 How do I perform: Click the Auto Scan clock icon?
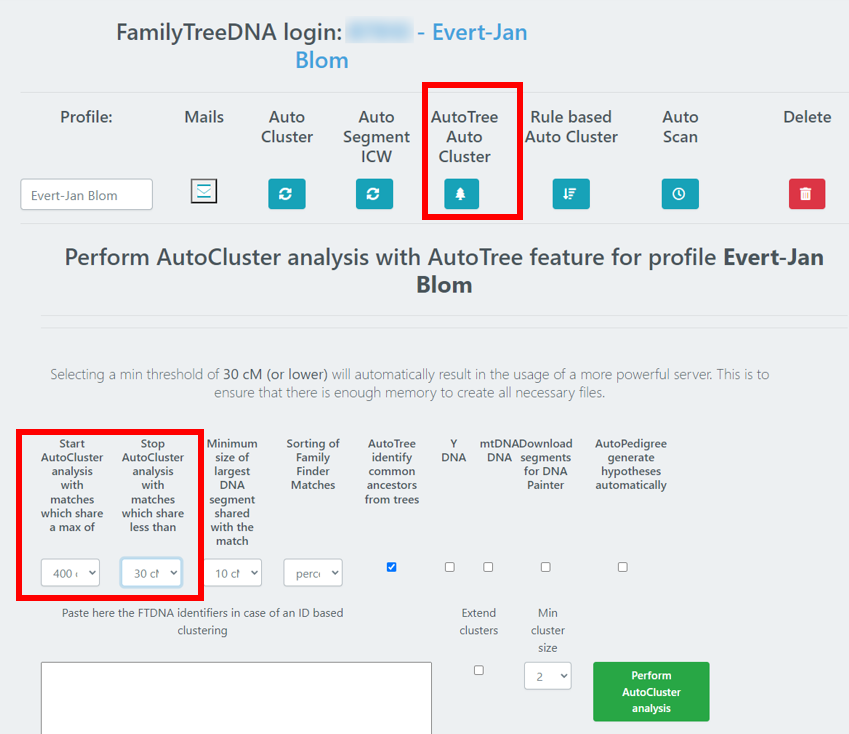[x=680, y=194]
